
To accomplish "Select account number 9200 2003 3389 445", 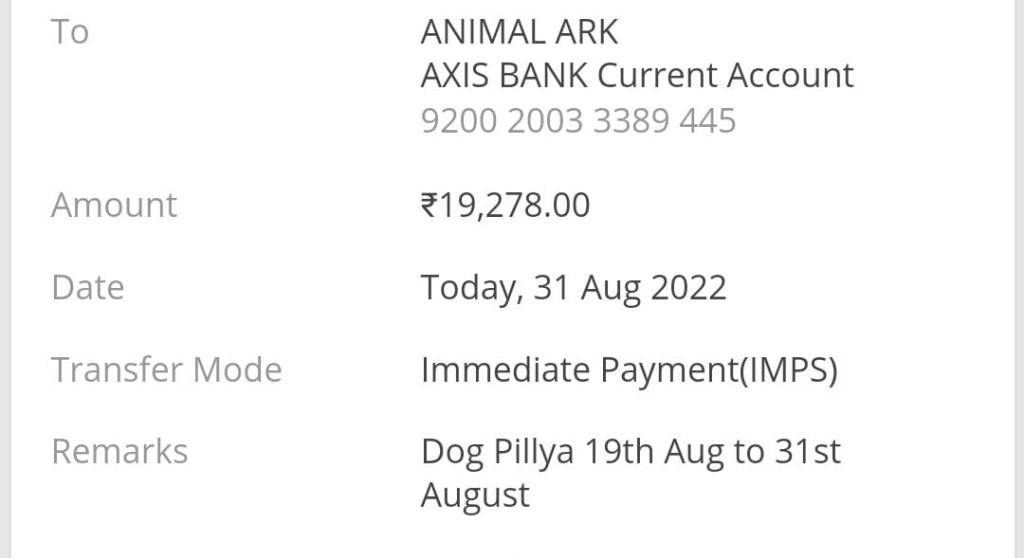I will (578, 121).
